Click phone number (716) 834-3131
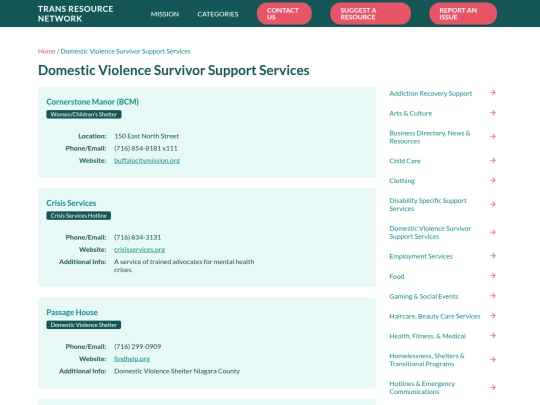This screenshot has width=540, height=405. tap(137, 237)
